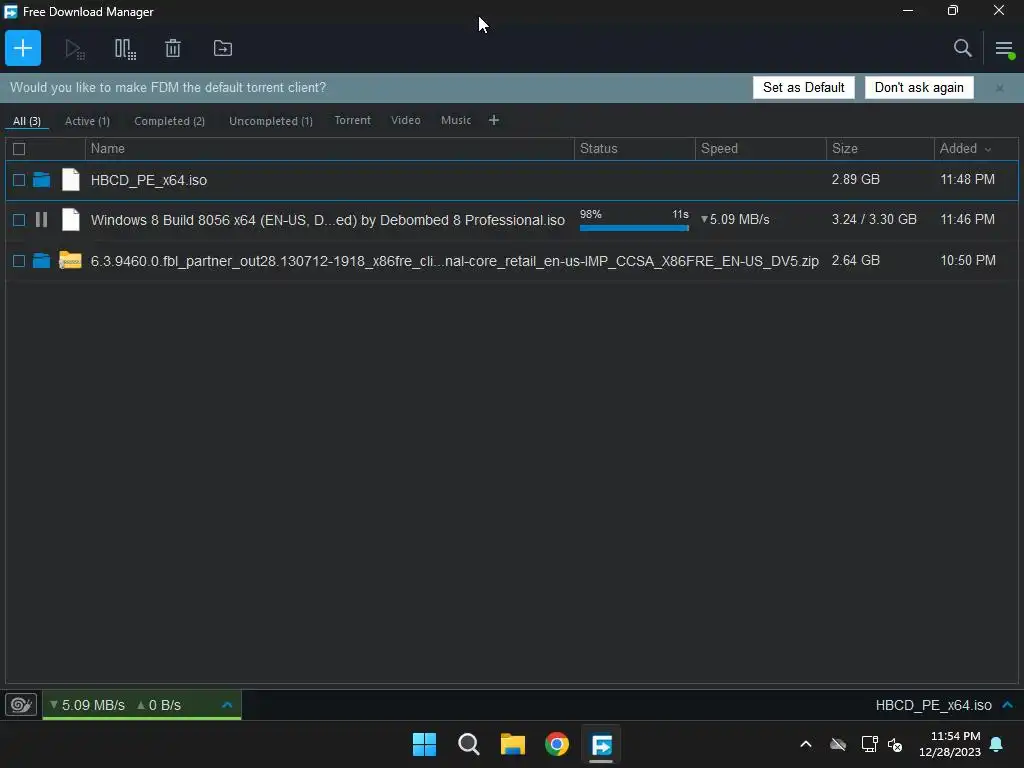Open the taskbar clock showing 11:54 PM
This screenshot has width=1024, height=768.
[x=950, y=744]
